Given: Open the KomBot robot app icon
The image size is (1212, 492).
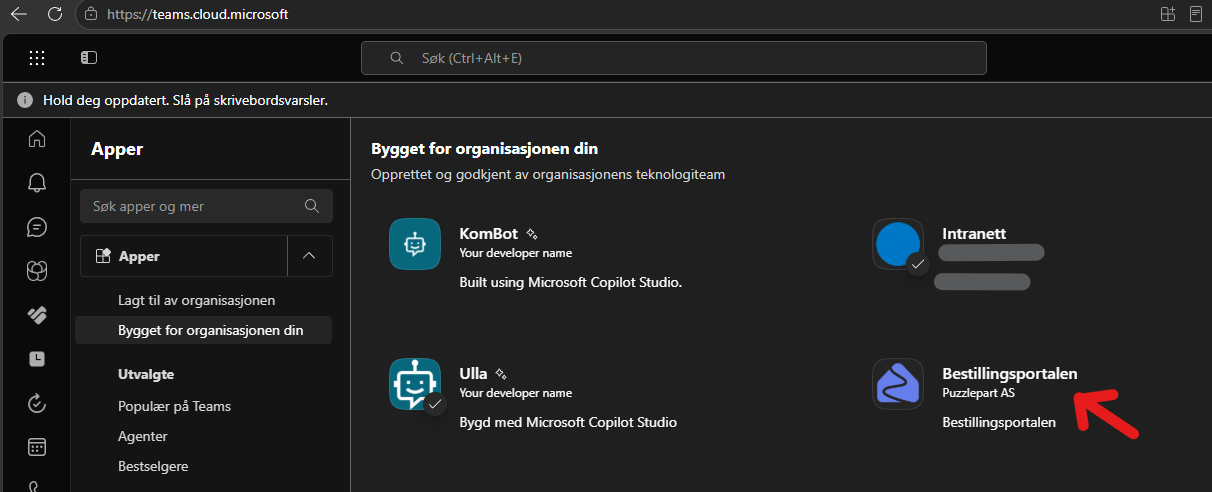Looking at the screenshot, I should [415, 244].
